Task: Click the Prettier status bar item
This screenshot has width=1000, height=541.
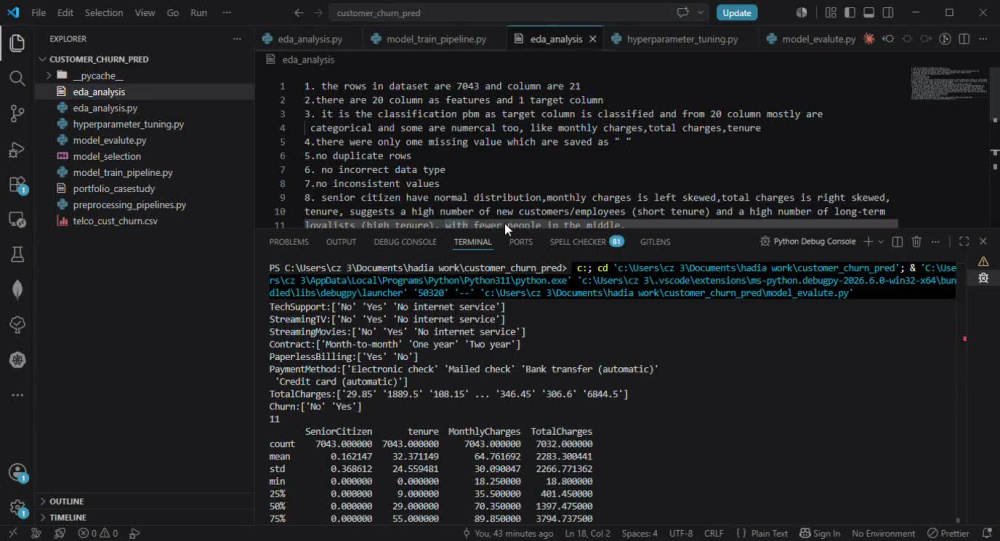Action: (x=949, y=533)
